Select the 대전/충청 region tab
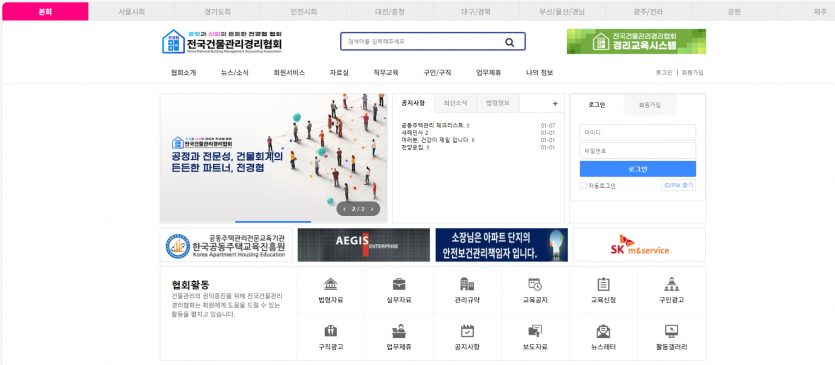Image resolution: width=835 pixels, height=365 pixels. tap(390, 11)
